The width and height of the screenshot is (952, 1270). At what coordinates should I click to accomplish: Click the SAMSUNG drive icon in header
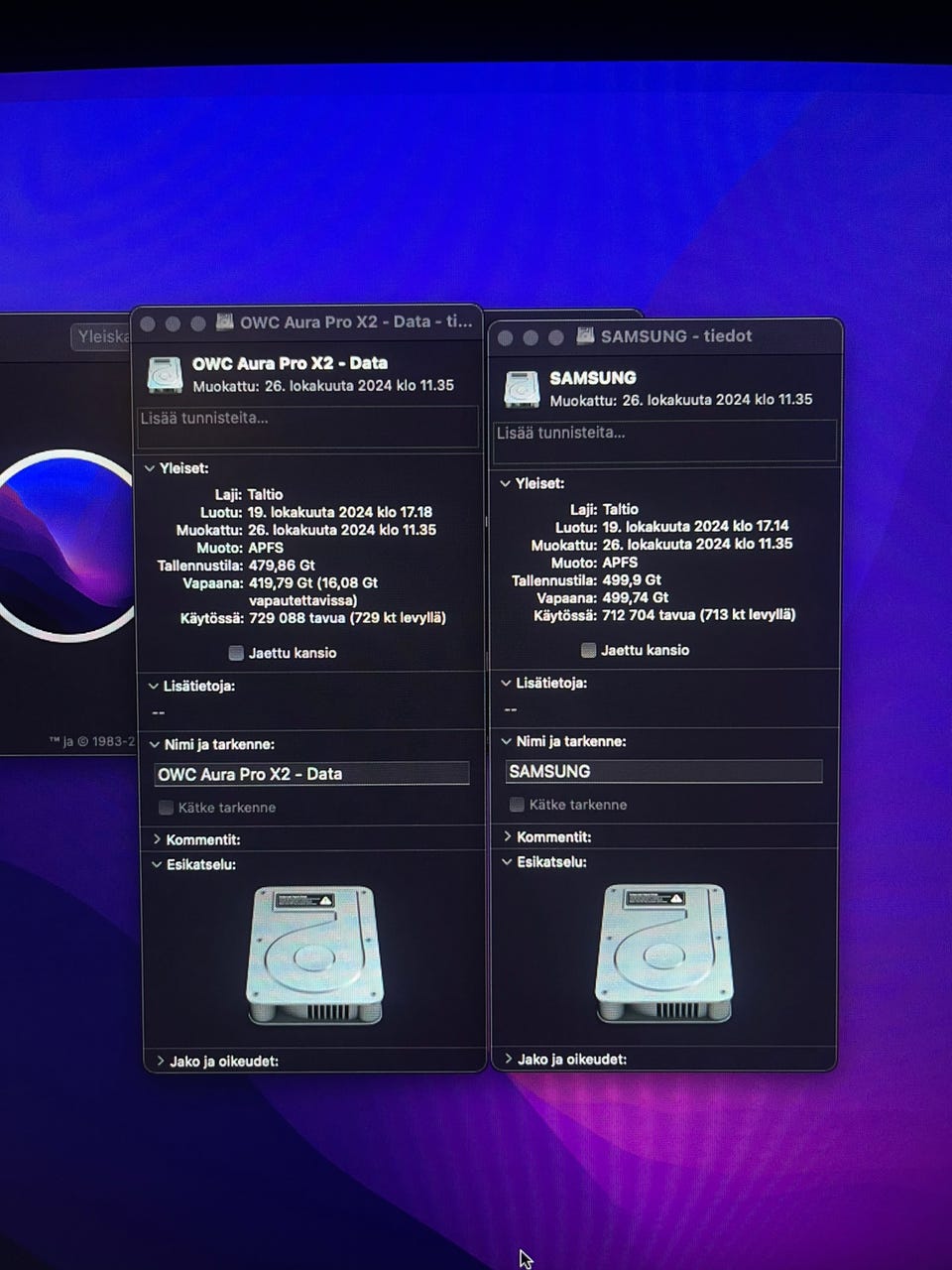click(522, 390)
